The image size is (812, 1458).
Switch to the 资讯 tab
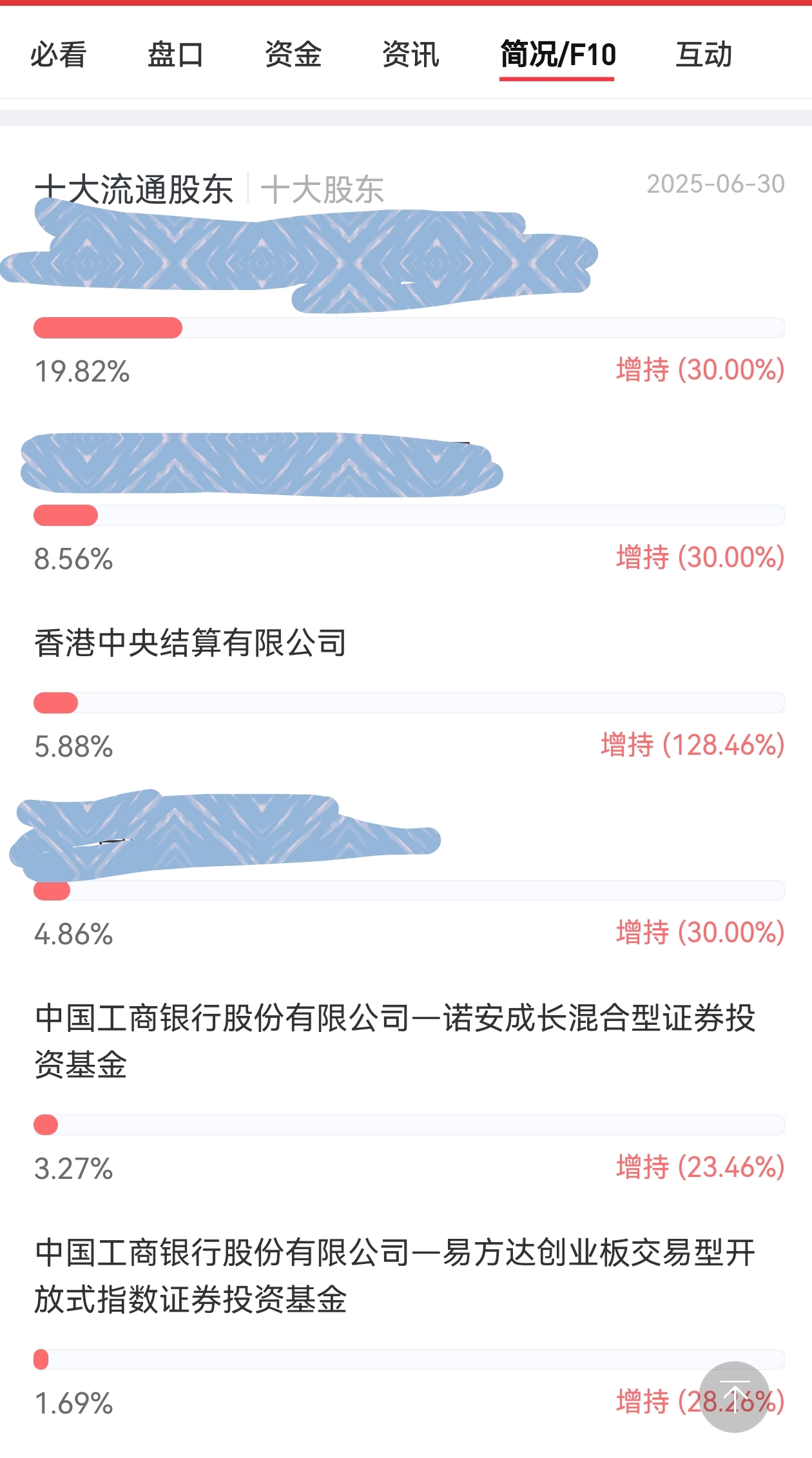411,55
